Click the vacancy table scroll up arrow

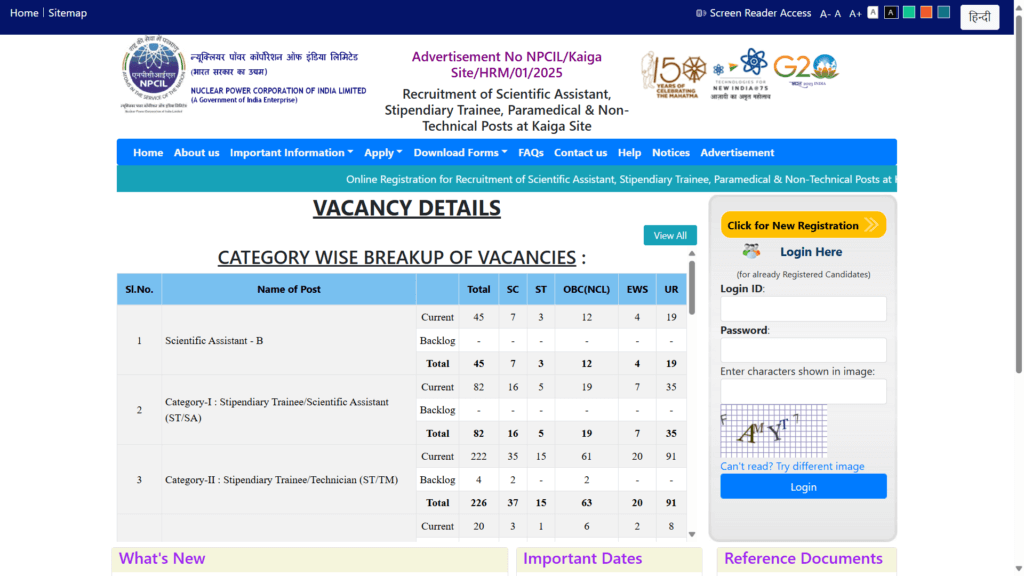pos(692,253)
